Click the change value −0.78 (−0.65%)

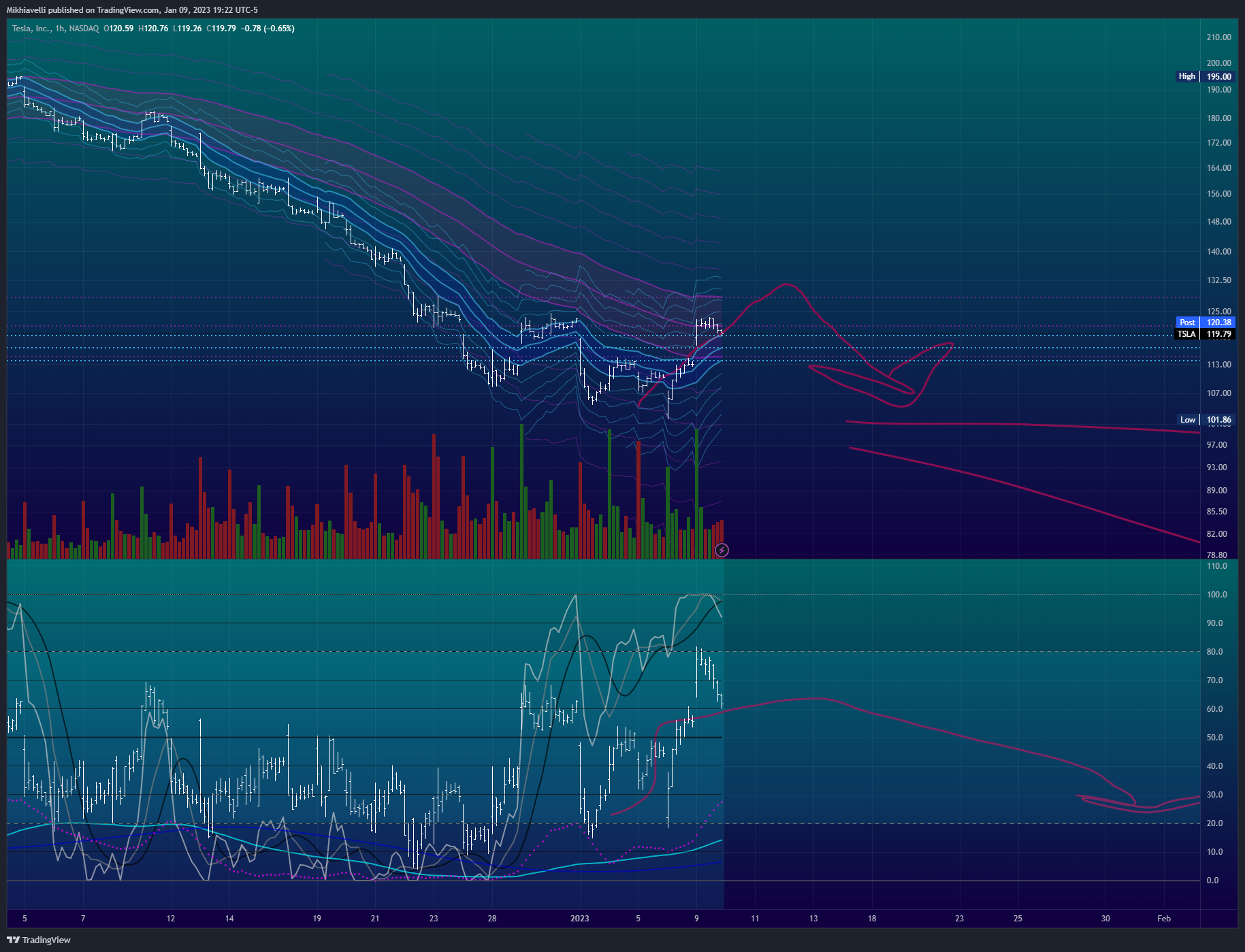[268, 29]
